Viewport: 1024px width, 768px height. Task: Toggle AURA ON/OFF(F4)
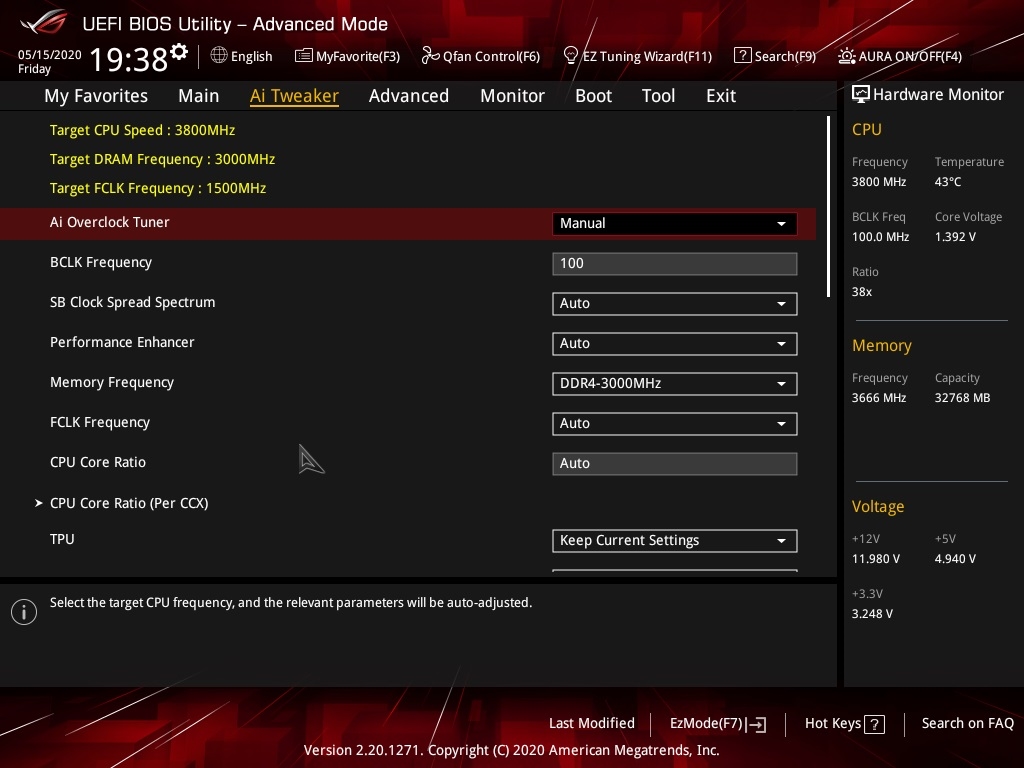pos(900,56)
